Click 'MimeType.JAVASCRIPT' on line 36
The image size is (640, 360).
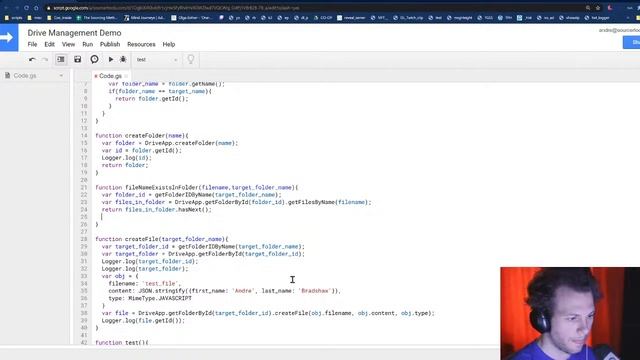(x=160, y=298)
